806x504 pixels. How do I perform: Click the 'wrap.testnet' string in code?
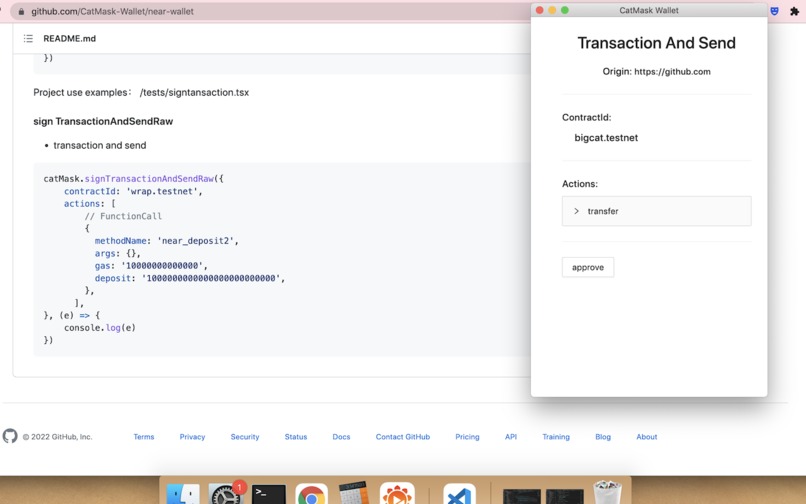pyautogui.click(x=162, y=191)
